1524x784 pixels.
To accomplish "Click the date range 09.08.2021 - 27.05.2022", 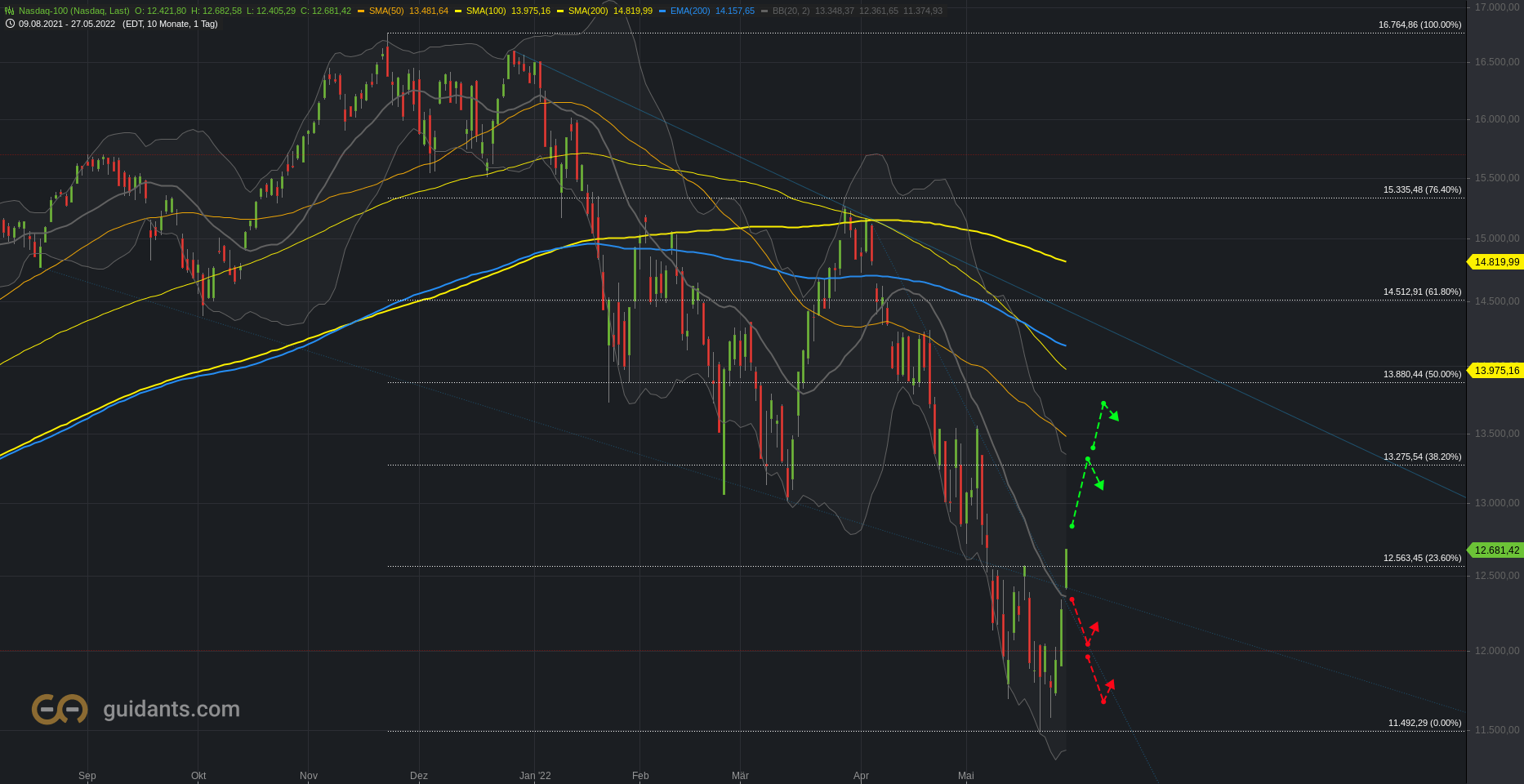I will (x=67, y=24).
